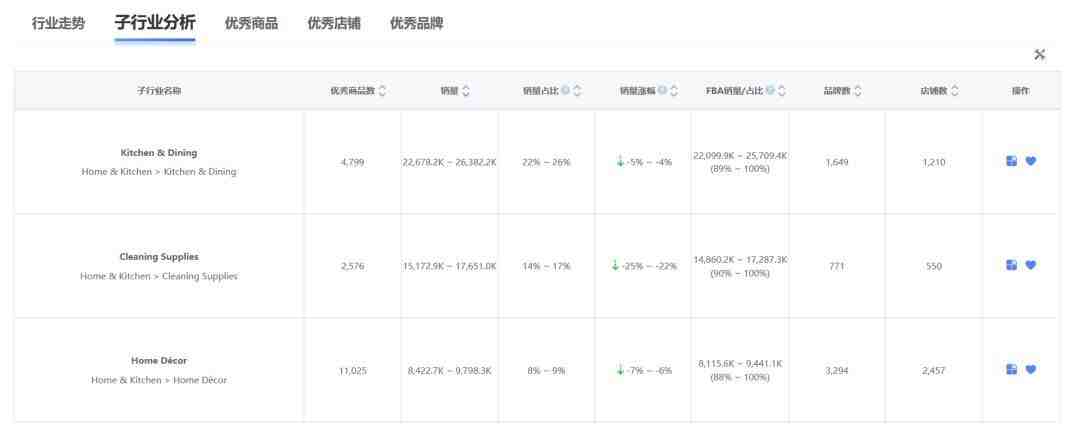Click store count cell 1,210
The width and height of the screenshot is (1080, 424).
pyautogui.click(x=934, y=162)
